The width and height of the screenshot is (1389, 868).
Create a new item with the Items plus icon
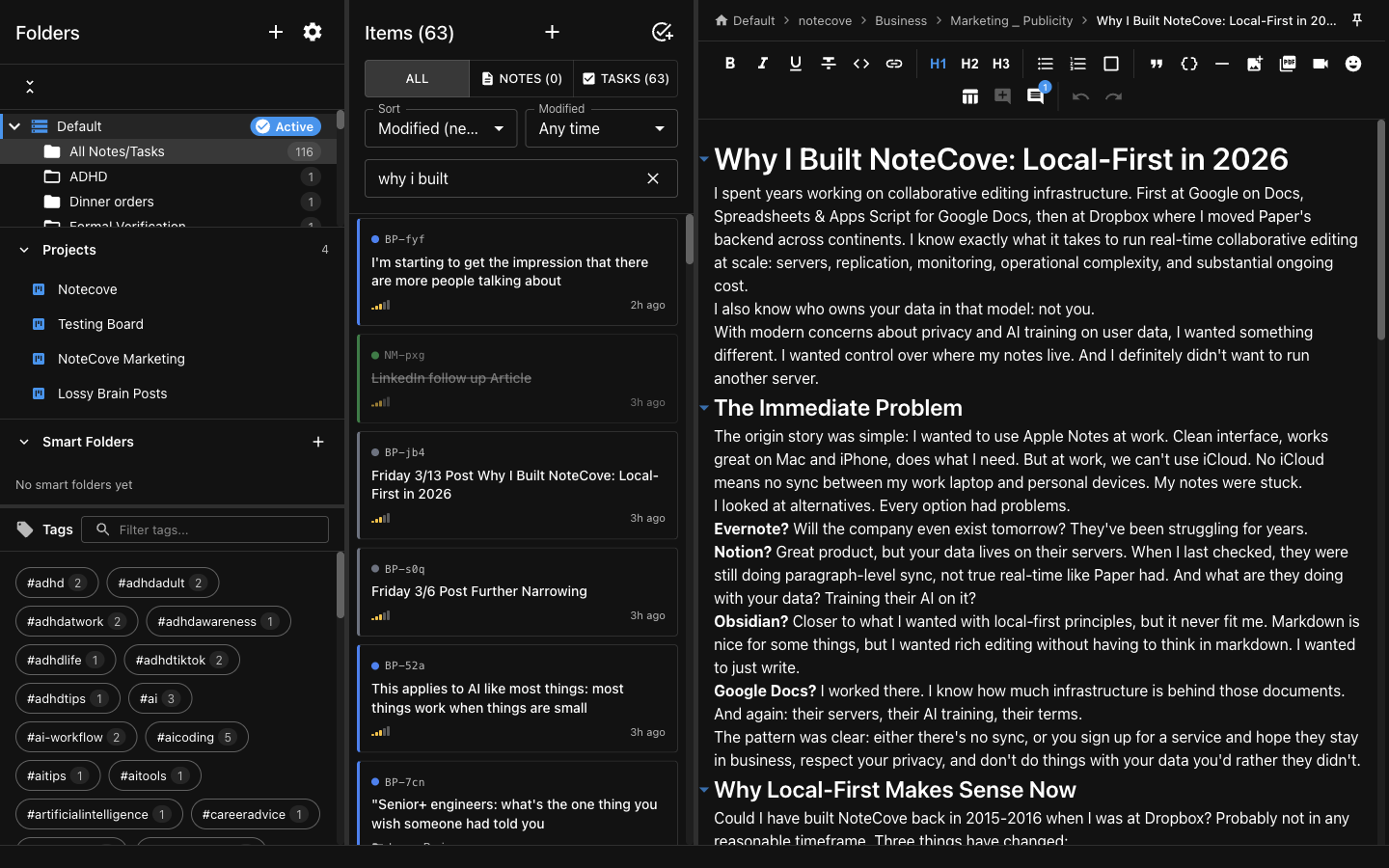[x=552, y=32]
